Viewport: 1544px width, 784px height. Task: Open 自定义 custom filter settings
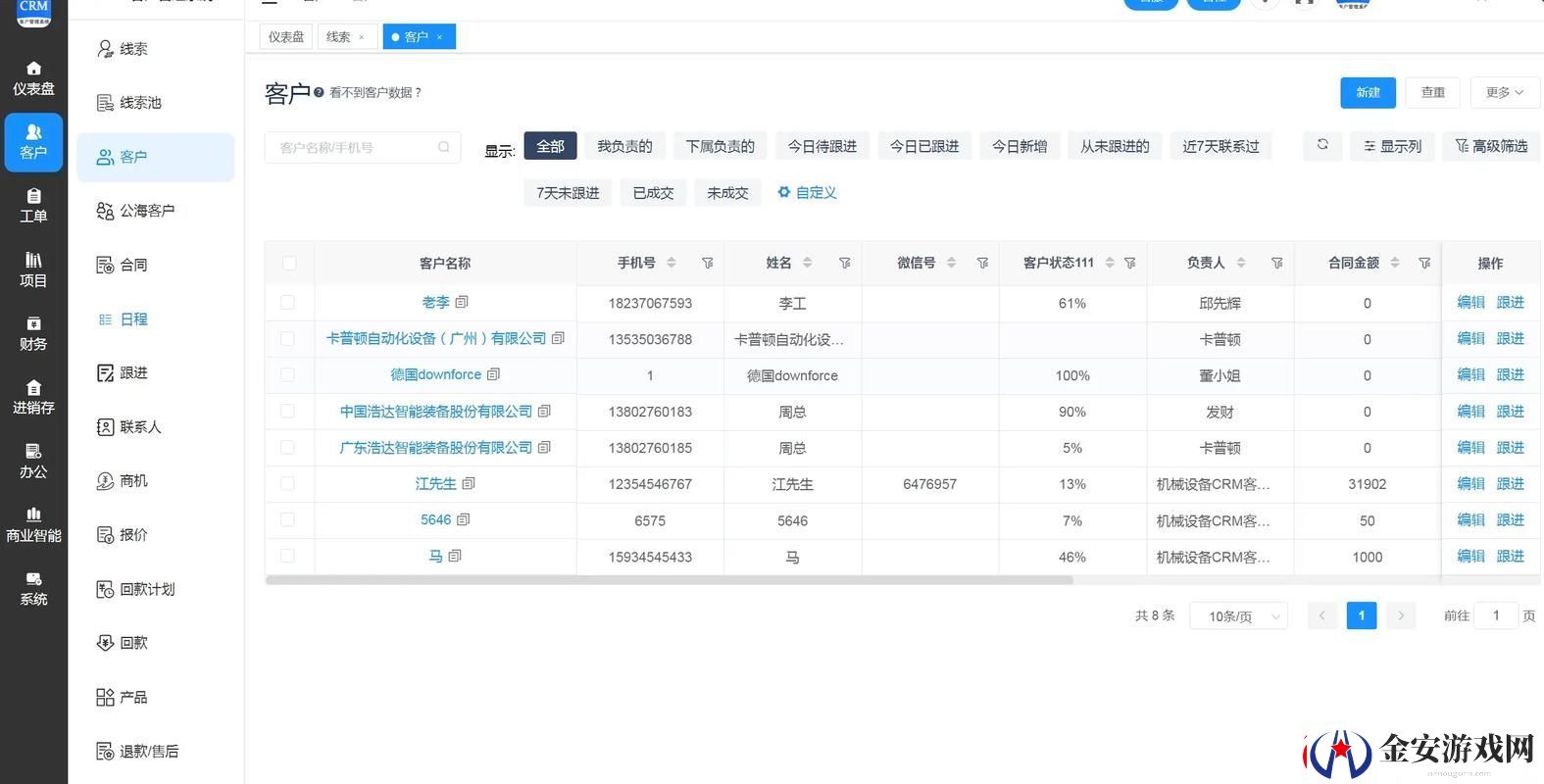point(807,192)
